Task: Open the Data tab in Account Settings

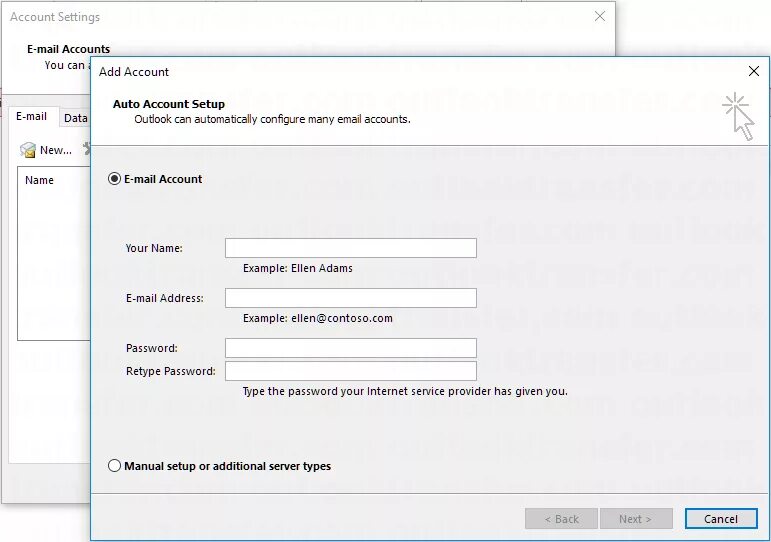Action: click(x=76, y=118)
